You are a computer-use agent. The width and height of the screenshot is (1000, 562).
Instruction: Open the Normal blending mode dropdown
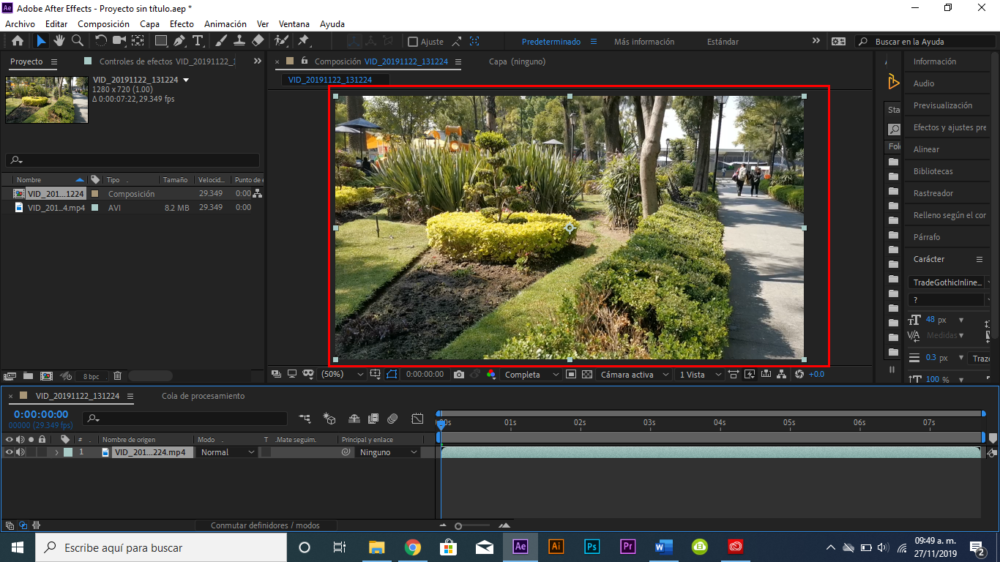click(227, 452)
